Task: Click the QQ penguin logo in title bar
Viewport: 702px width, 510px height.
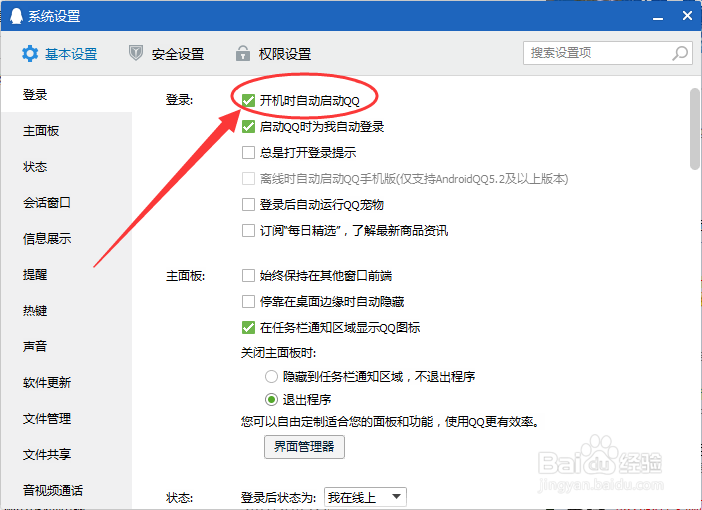Action: click(16, 16)
